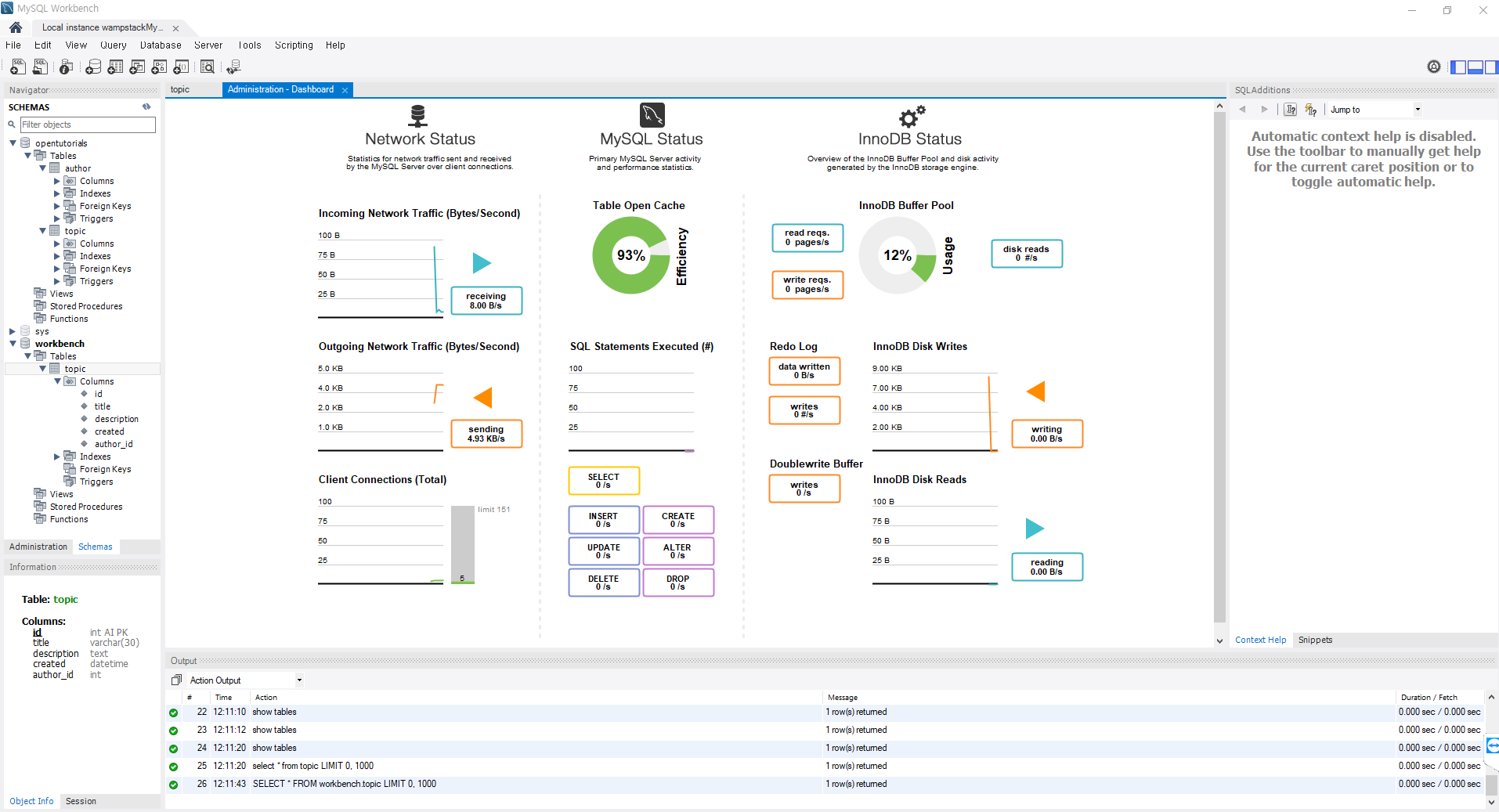Open the Context Help tab
Image resolution: width=1499 pixels, height=812 pixels.
1260,640
